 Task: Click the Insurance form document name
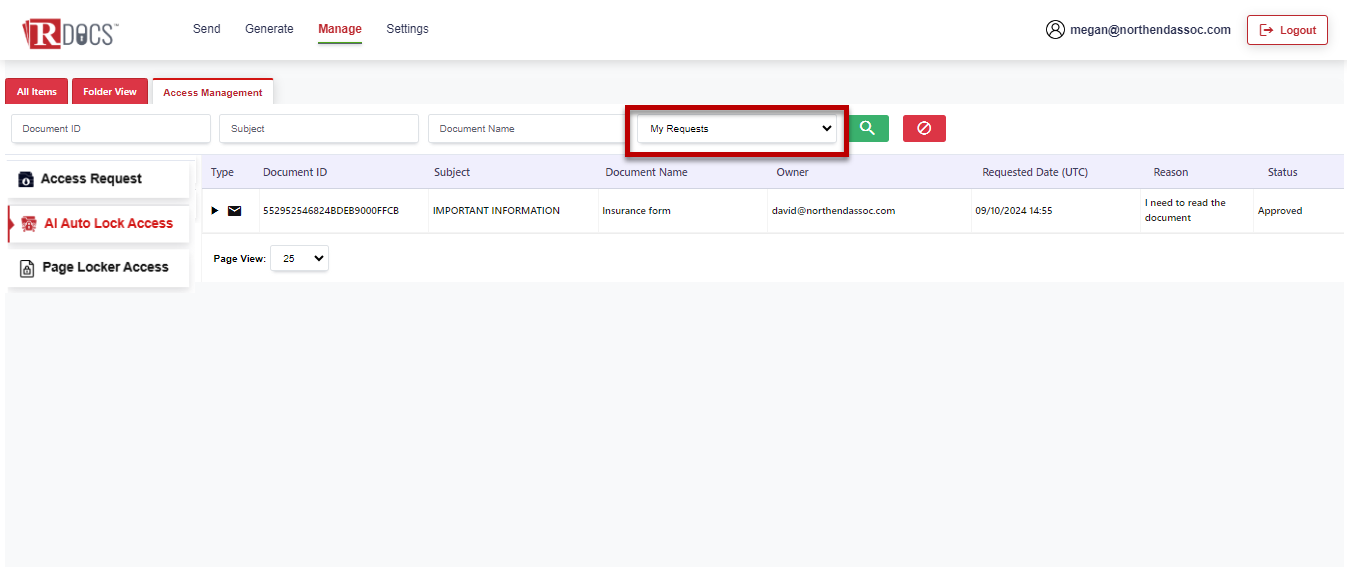coord(636,211)
